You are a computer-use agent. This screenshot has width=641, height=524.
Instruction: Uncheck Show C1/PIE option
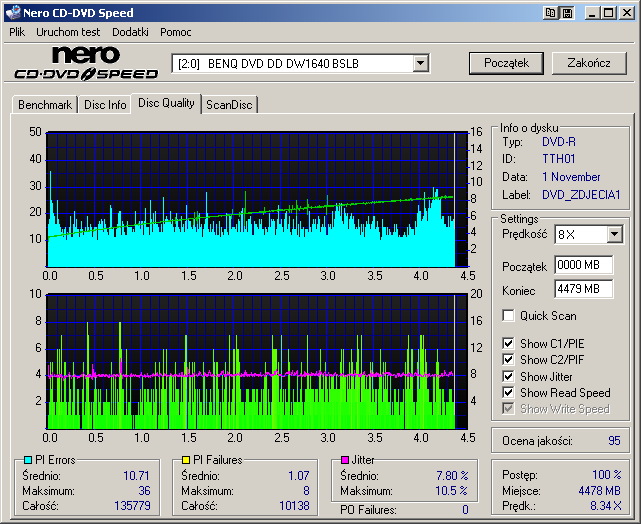[x=508, y=343]
